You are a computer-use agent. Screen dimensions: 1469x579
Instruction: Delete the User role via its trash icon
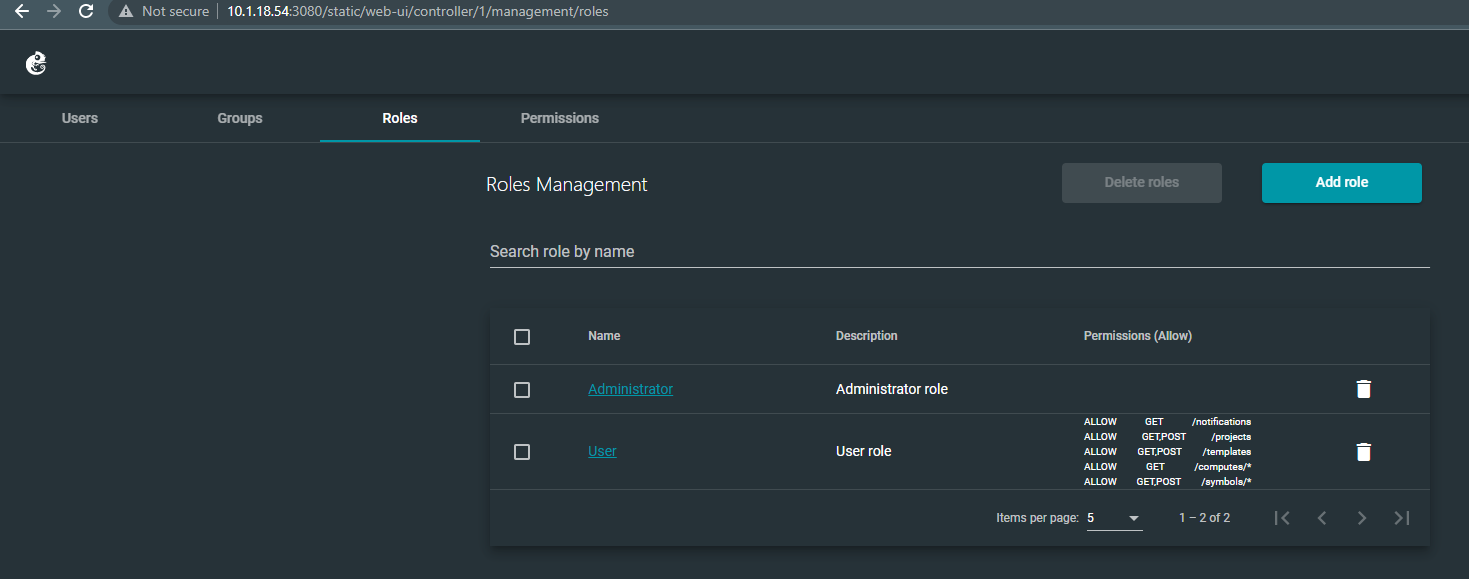[1364, 452]
